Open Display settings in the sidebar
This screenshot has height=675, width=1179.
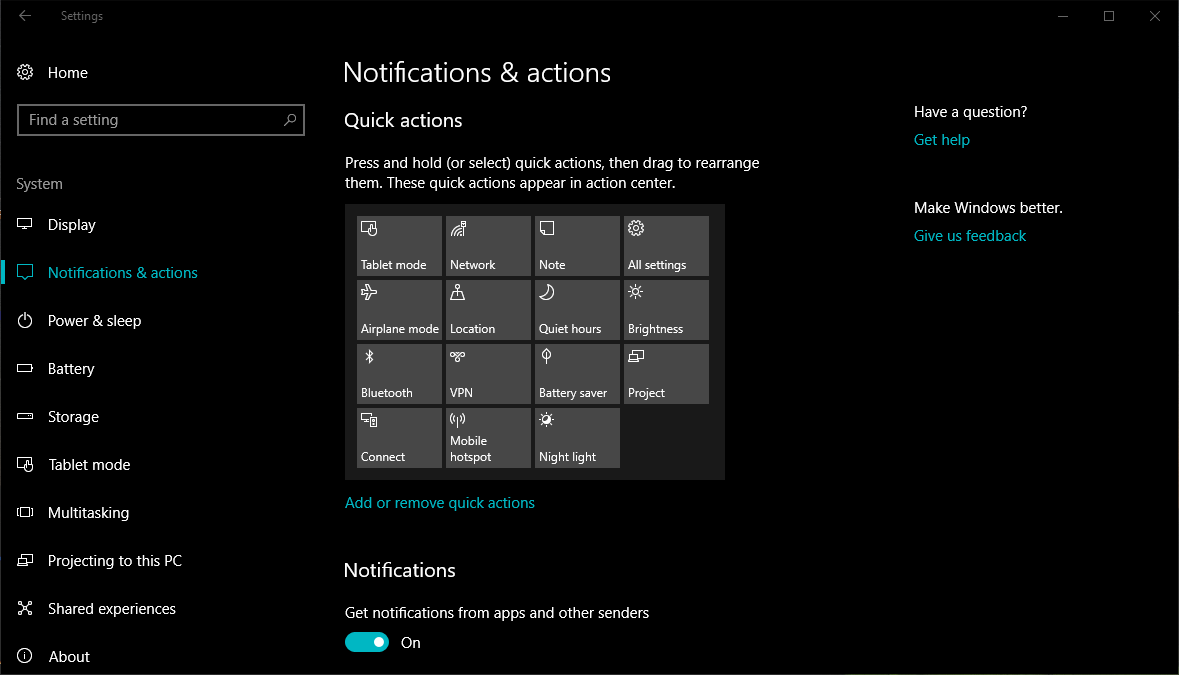tap(72, 225)
